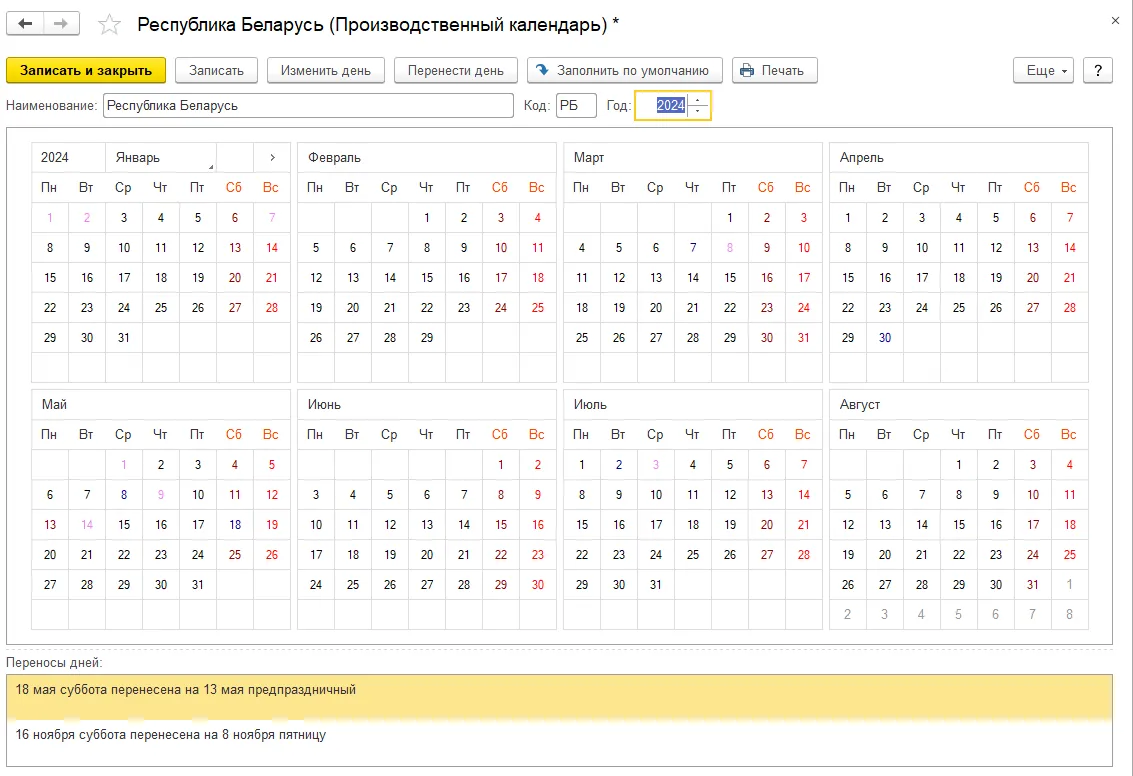
Task: Select January 1 in the calendar
Action: pyautogui.click(x=50, y=217)
